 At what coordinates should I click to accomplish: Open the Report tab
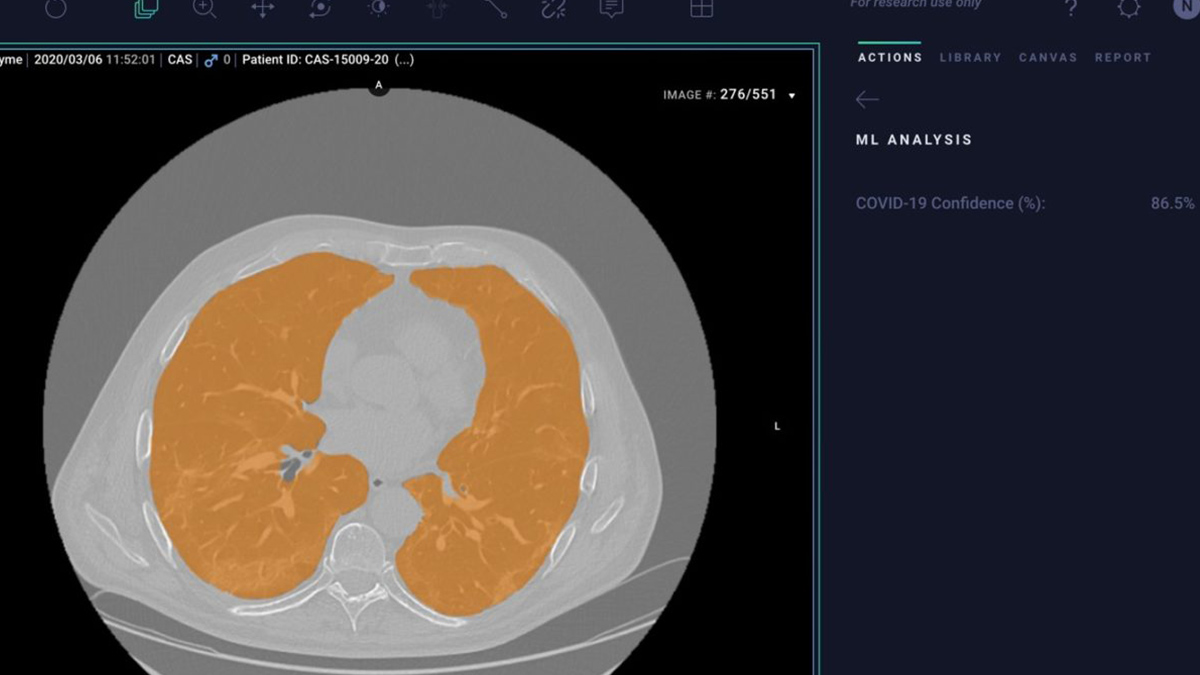(x=1123, y=58)
